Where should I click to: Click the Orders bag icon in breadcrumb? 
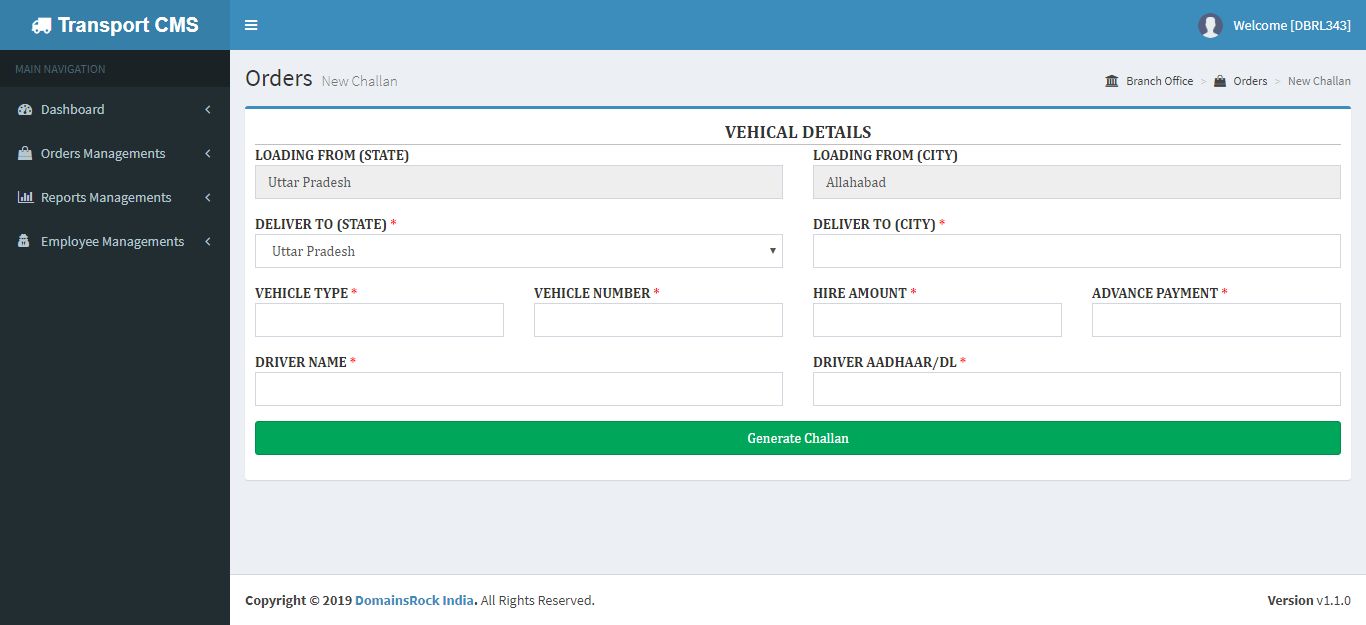point(1220,81)
